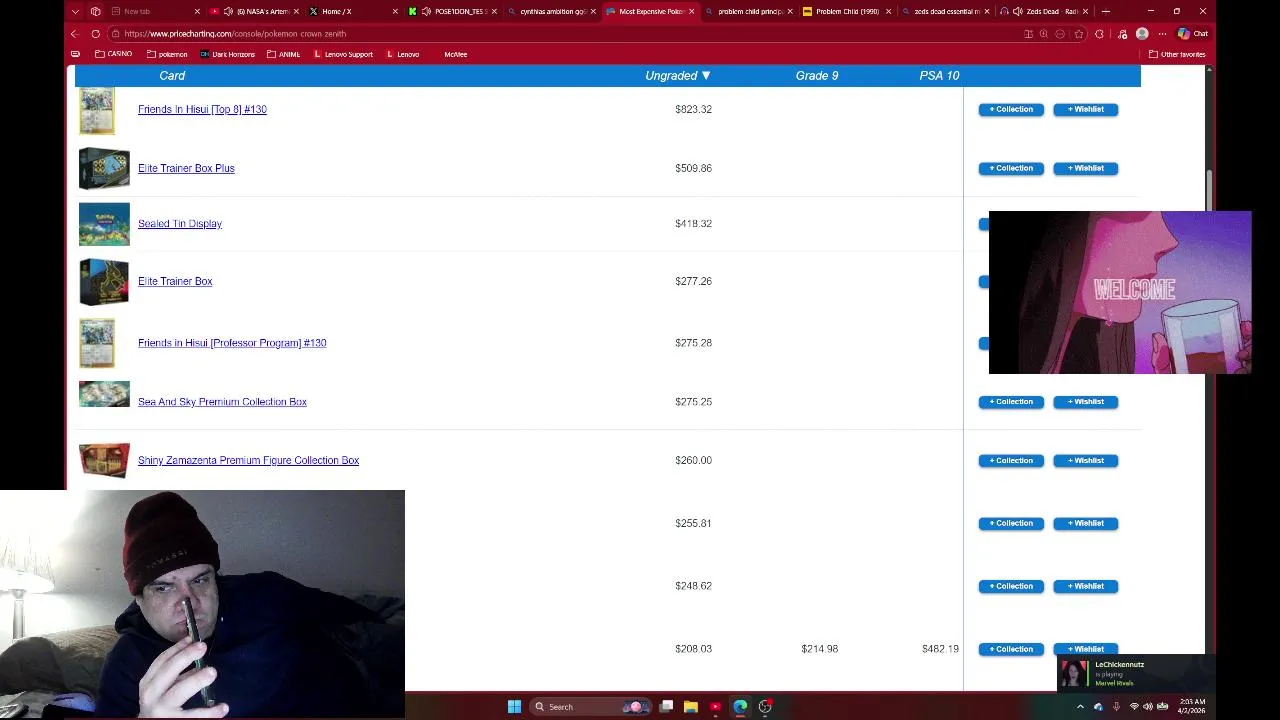Image resolution: width=1280 pixels, height=720 pixels.
Task: Open the ANIME bookmarks folder
Action: tap(284, 54)
